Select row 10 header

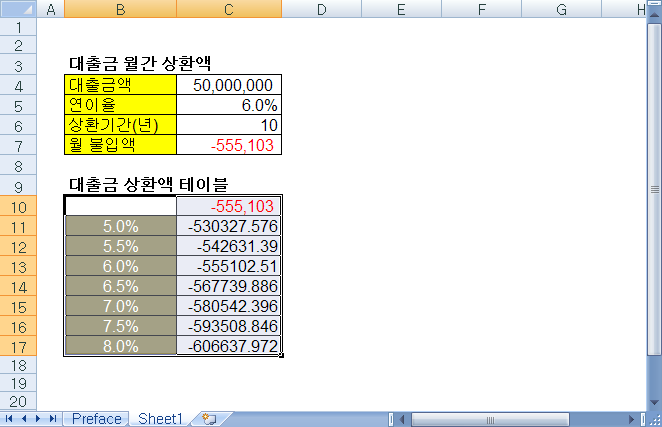click(18, 207)
